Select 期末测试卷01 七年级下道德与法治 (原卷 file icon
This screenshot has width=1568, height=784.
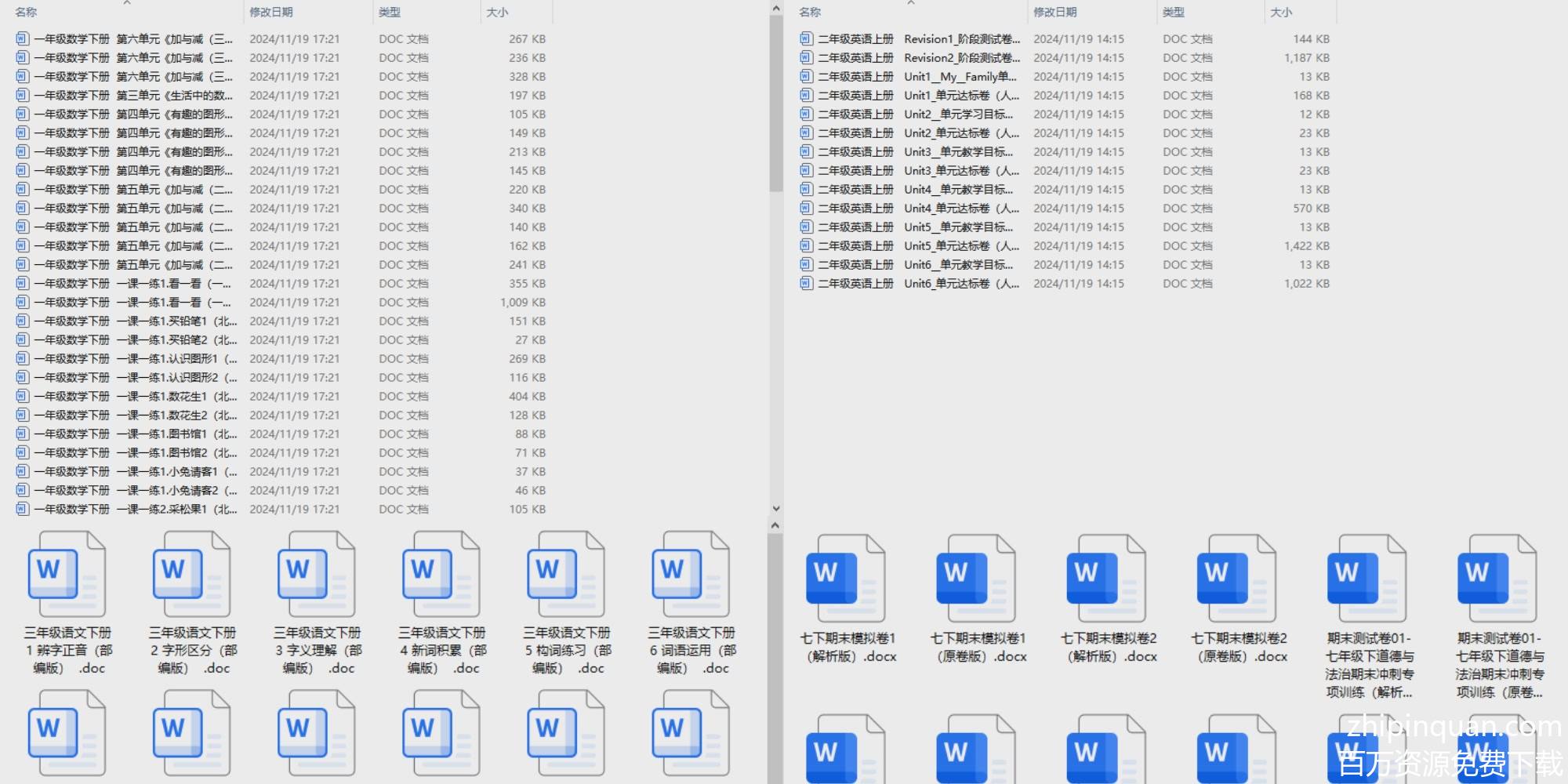pos(1497,578)
